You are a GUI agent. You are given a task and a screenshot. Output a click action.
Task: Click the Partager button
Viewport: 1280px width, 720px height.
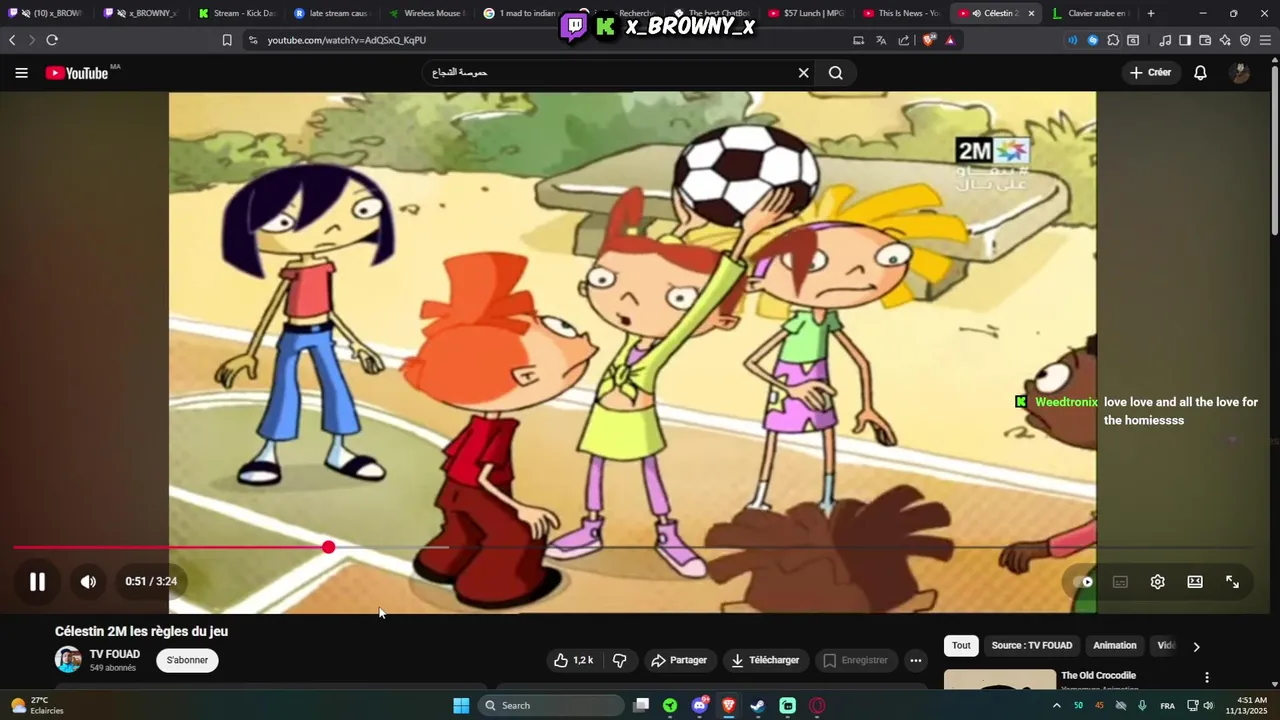(679, 660)
